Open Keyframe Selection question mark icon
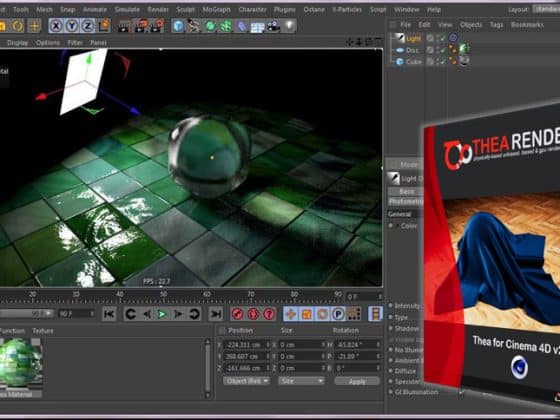 click(x=269, y=314)
